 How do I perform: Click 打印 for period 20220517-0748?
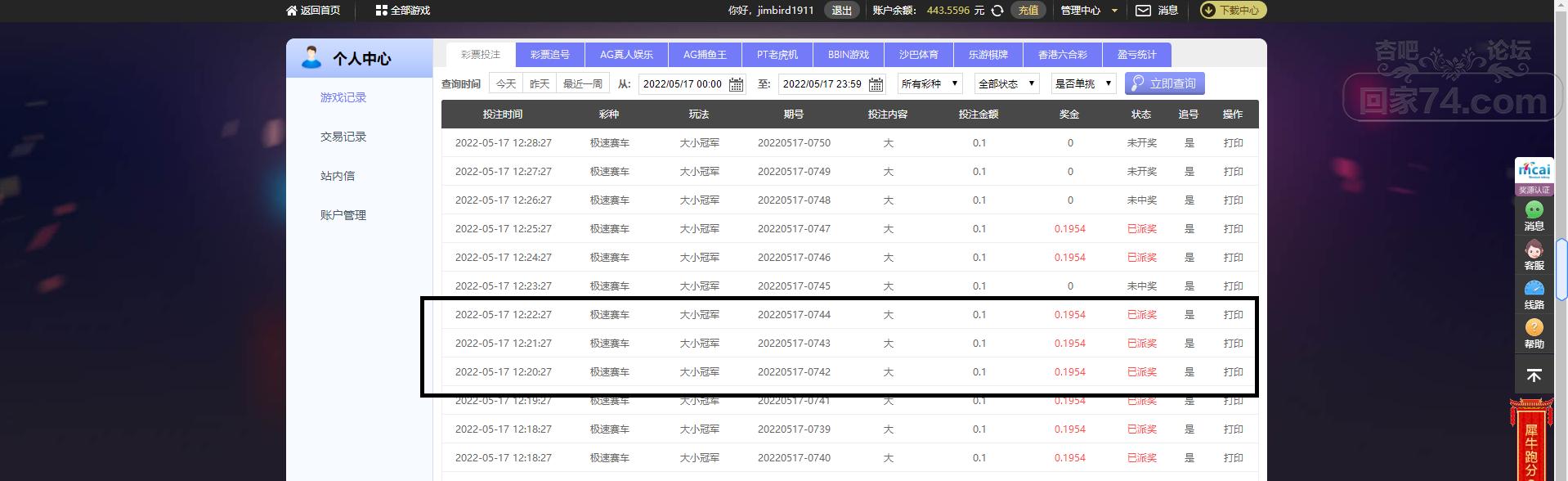click(1233, 200)
